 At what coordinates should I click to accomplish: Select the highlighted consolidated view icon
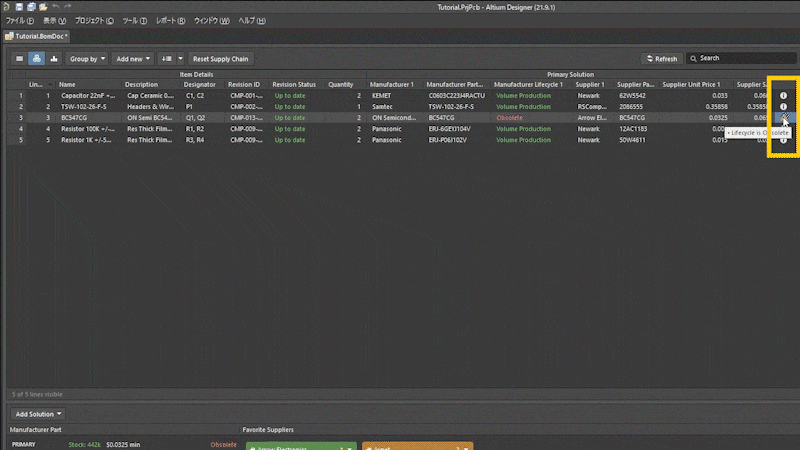pos(37,59)
